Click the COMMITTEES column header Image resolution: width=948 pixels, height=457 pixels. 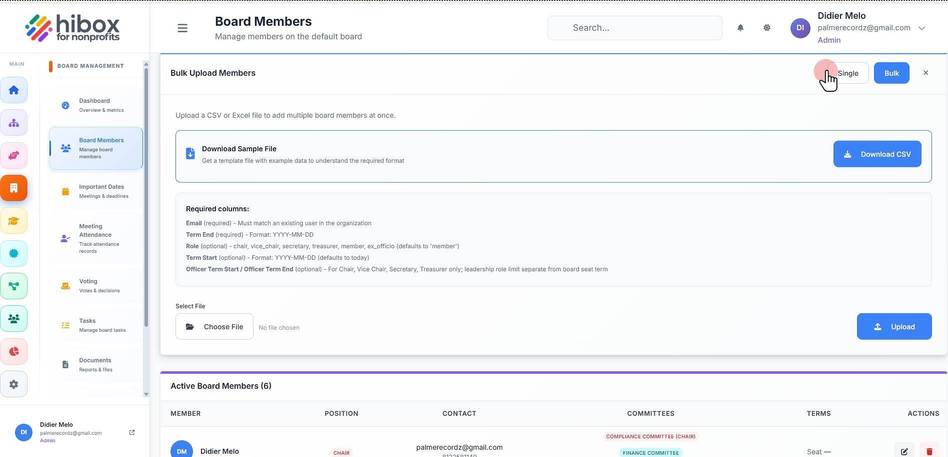point(651,413)
